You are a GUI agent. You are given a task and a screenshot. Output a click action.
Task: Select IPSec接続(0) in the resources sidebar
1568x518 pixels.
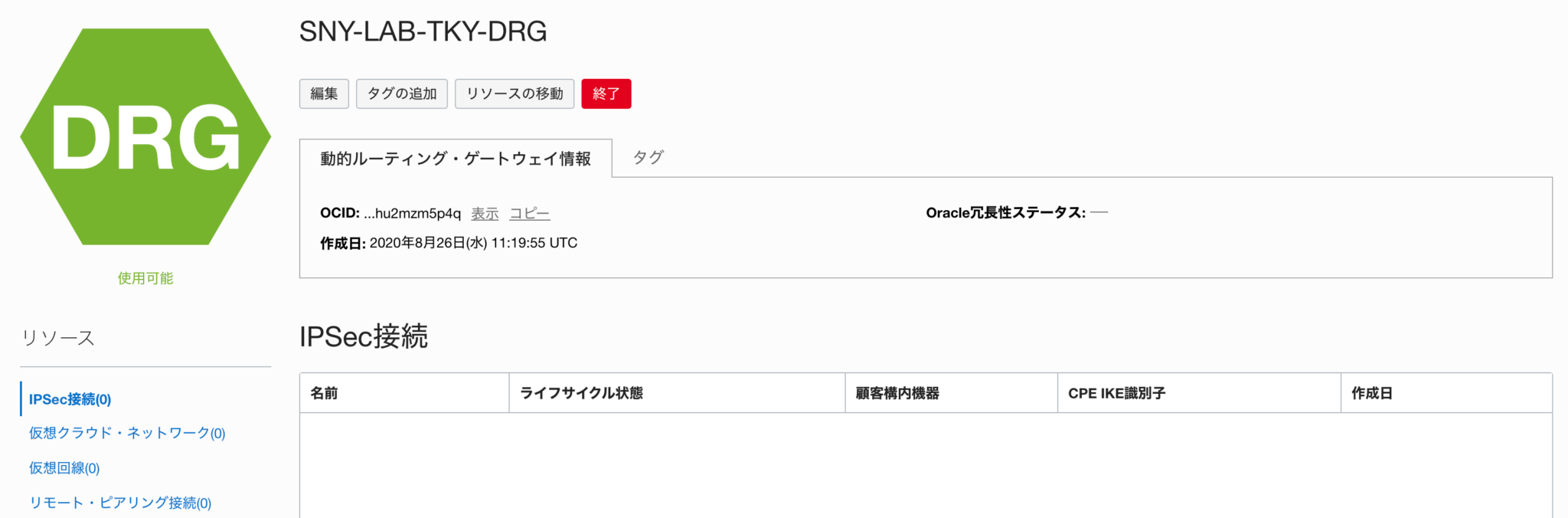(x=70, y=398)
